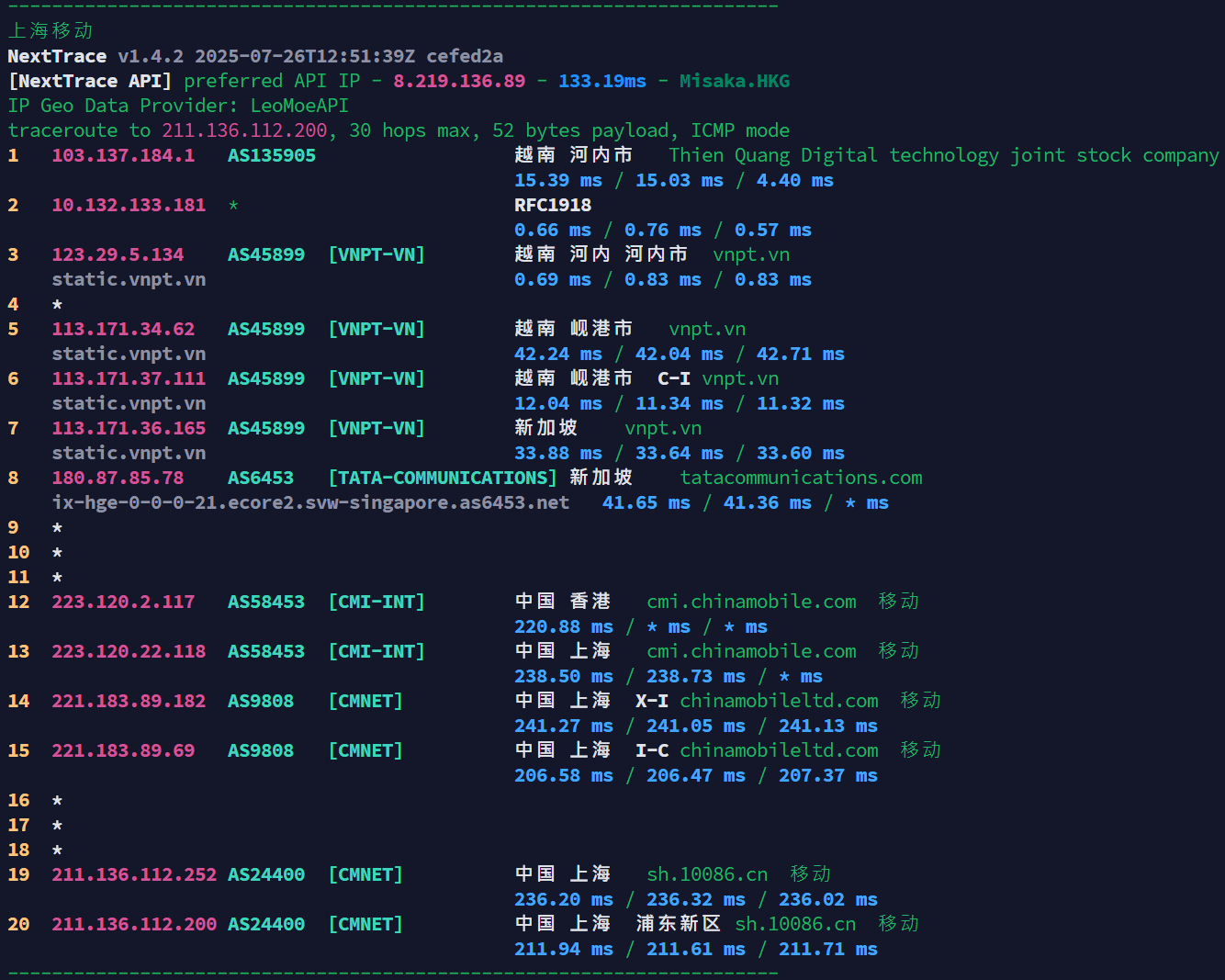Click the X-I tag in hop 14

pos(652,701)
